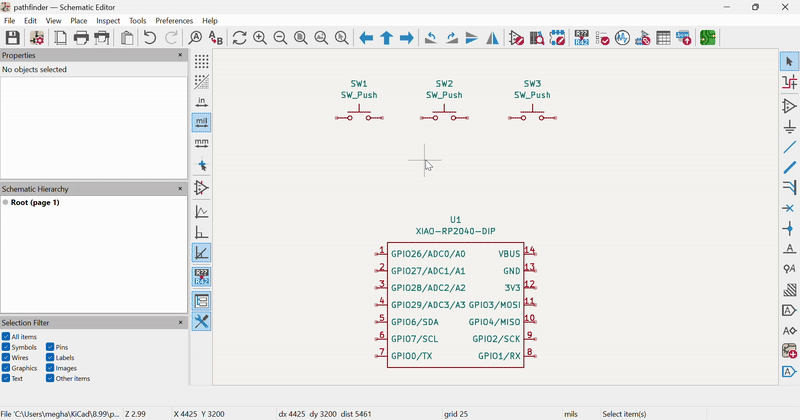800x420 pixels.
Task: Select the Add Power Symbol tool
Action: tap(789, 127)
